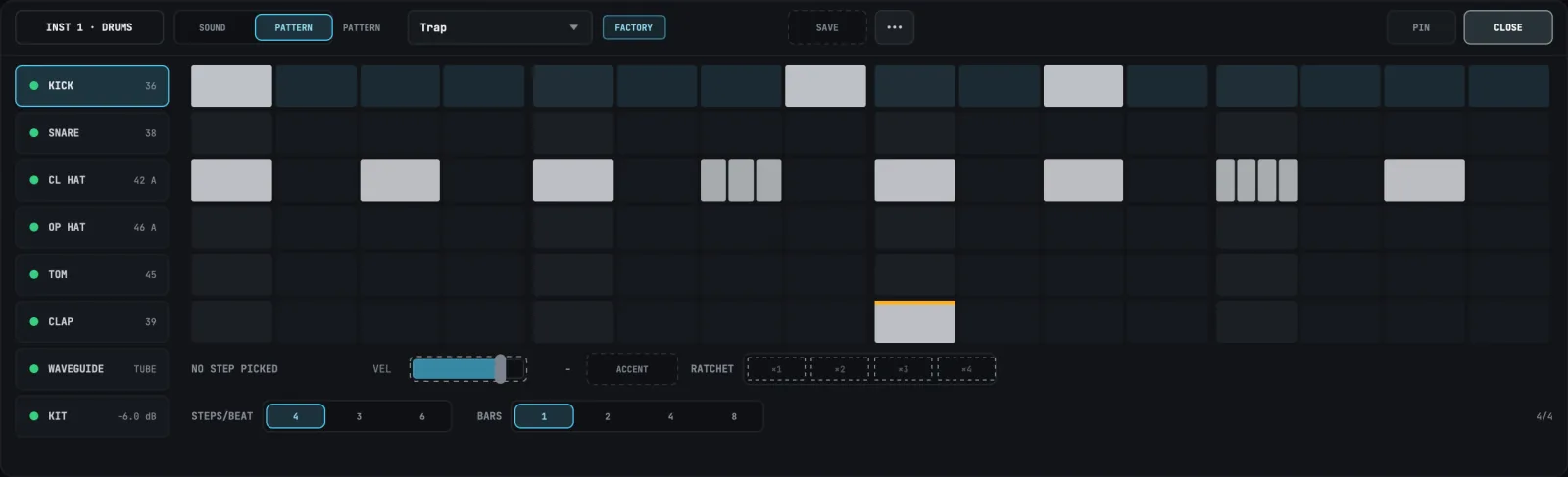Click the green dot on the CL HAT track
The image size is (1568, 477).
click(x=34, y=180)
